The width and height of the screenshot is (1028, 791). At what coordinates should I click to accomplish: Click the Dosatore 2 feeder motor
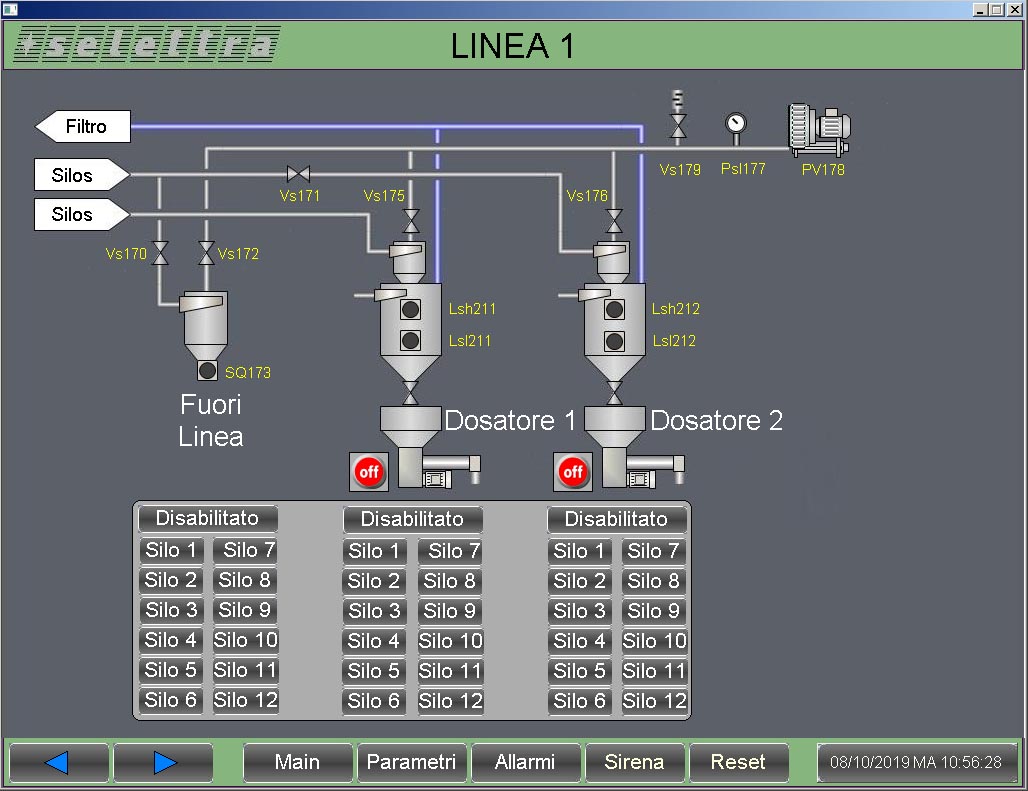(x=641, y=478)
